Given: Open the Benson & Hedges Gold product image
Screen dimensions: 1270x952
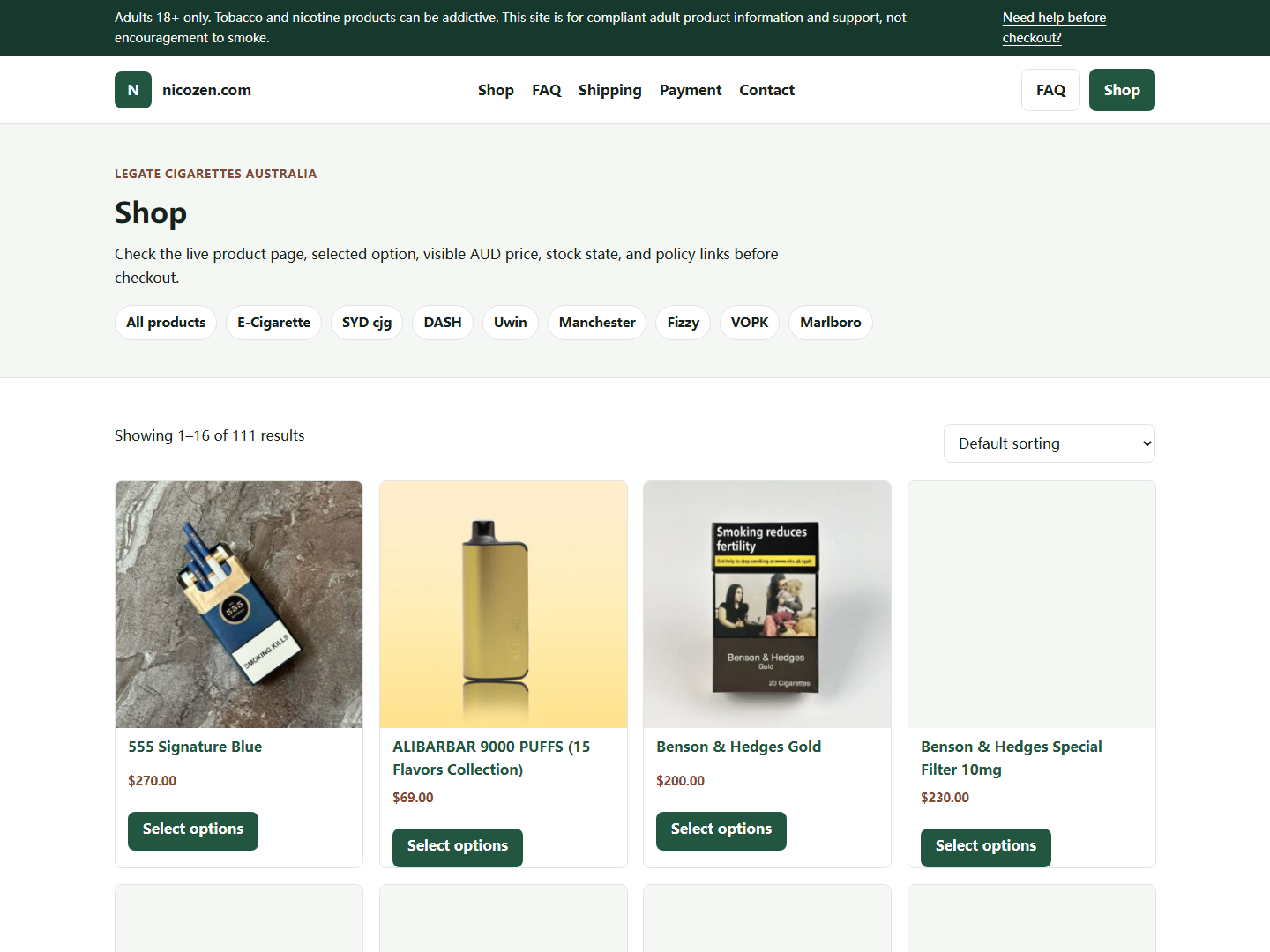Looking at the screenshot, I should 767,605.
